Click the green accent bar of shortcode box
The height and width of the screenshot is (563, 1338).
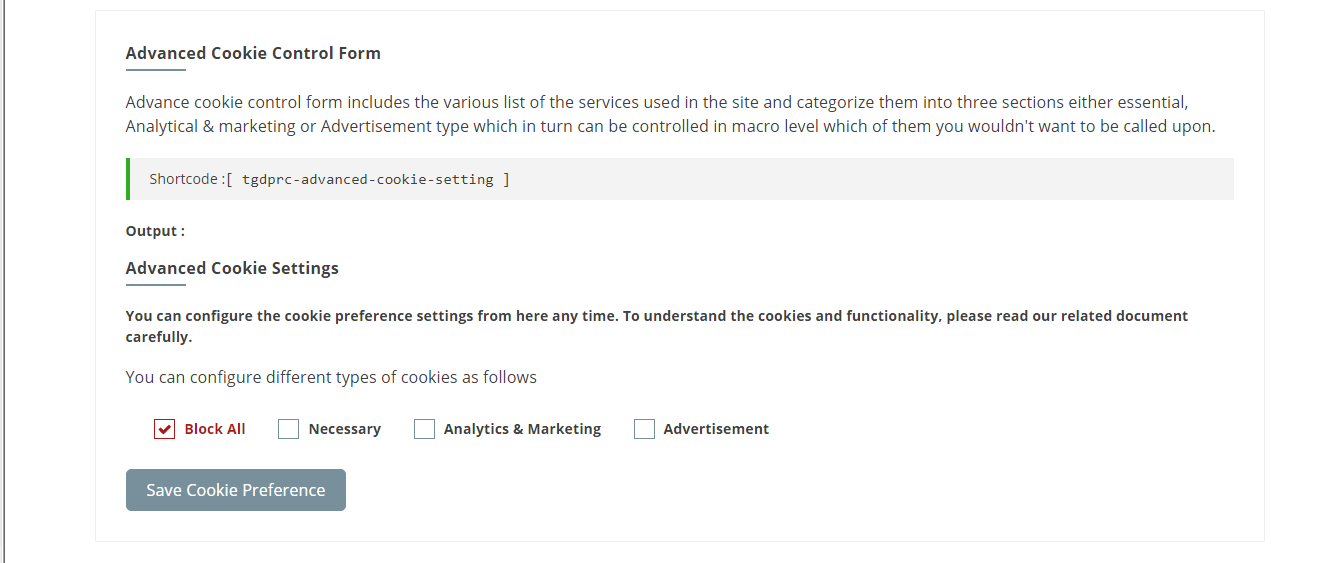(128, 179)
